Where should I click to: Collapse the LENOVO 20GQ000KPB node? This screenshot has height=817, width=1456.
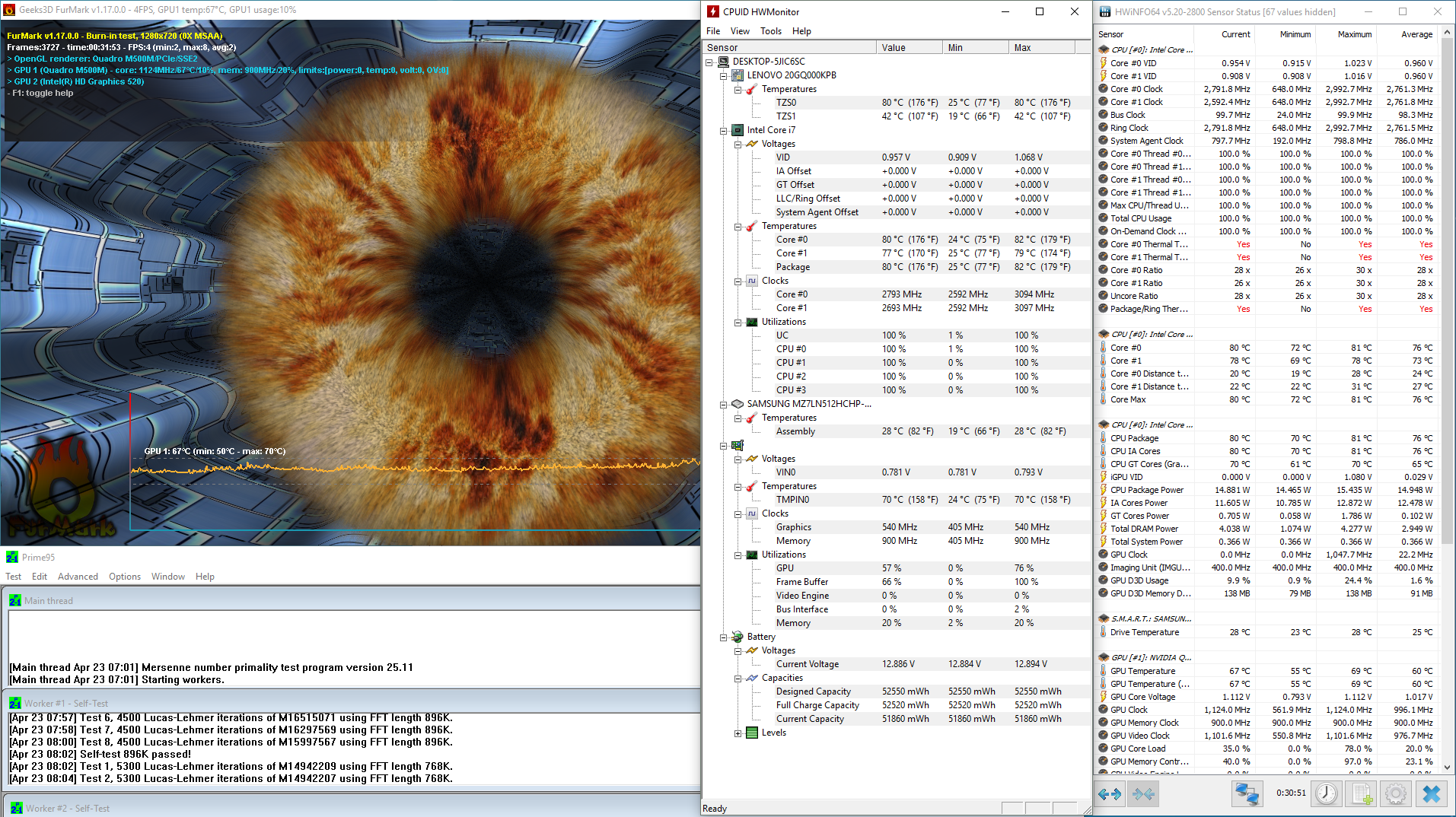(x=724, y=76)
